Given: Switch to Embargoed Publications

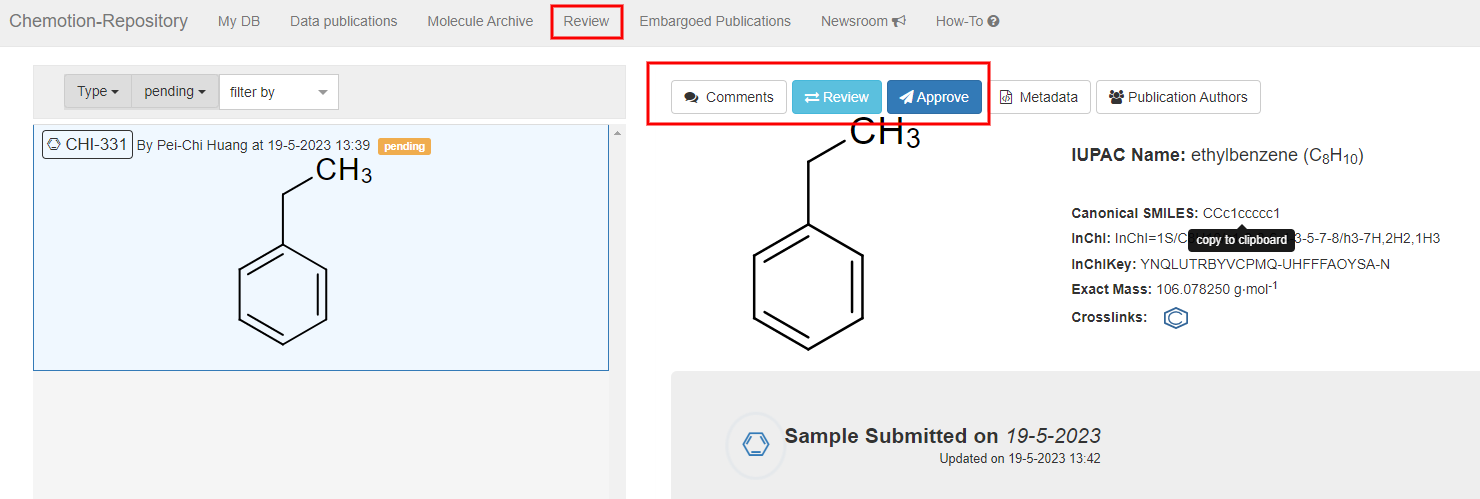Looking at the screenshot, I should pos(715,21).
